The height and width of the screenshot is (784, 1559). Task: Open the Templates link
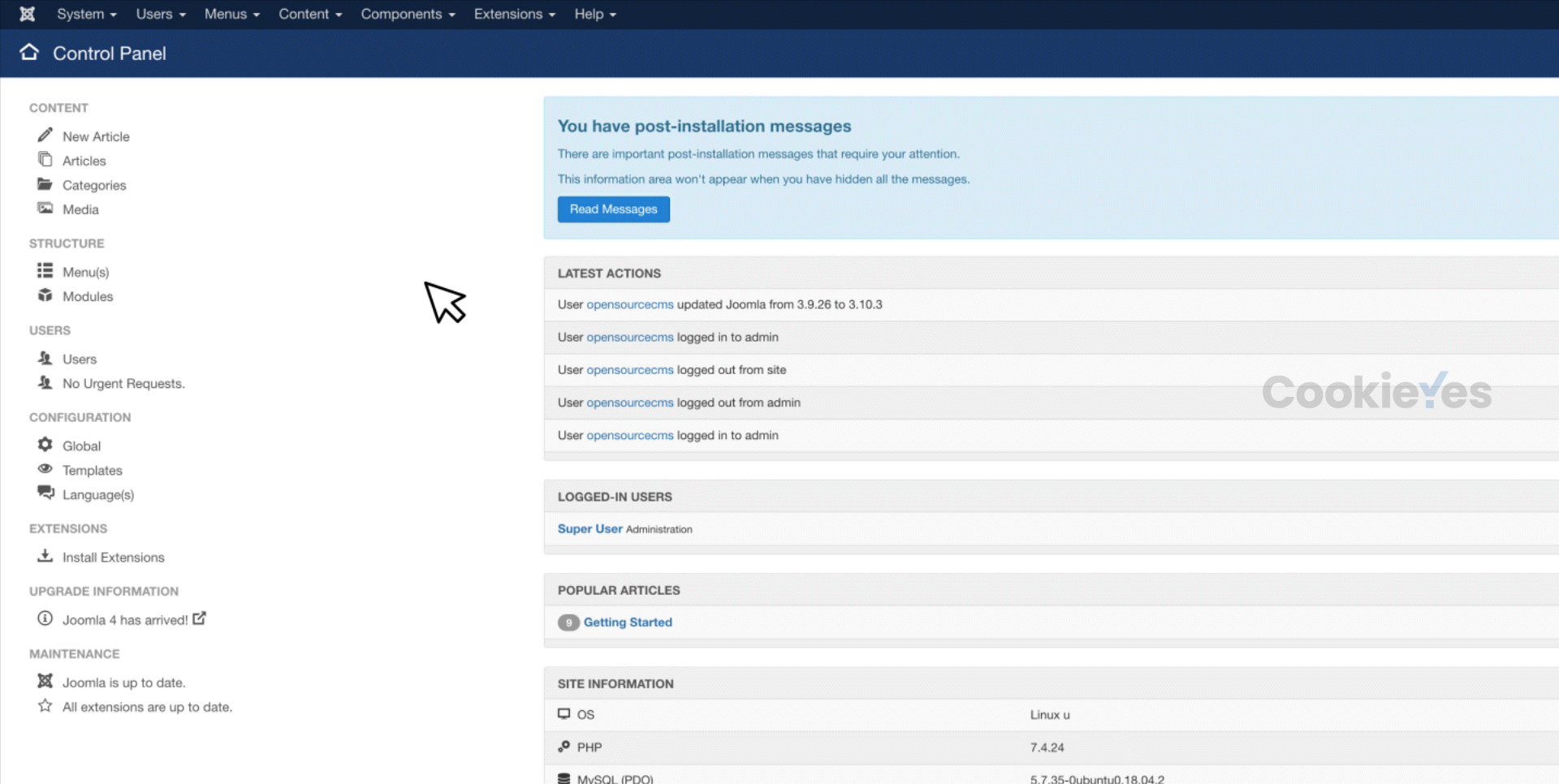click(92, 470)
